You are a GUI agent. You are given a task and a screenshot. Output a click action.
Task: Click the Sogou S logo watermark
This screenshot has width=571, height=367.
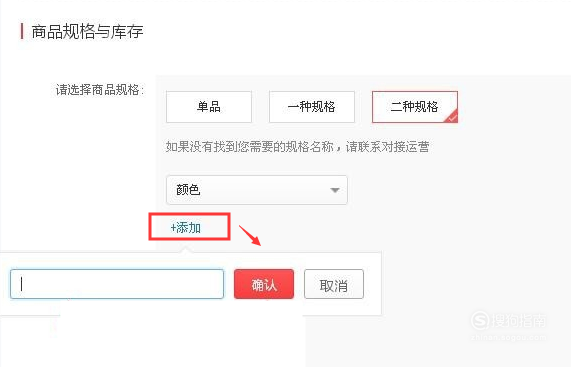pos(480,320)
